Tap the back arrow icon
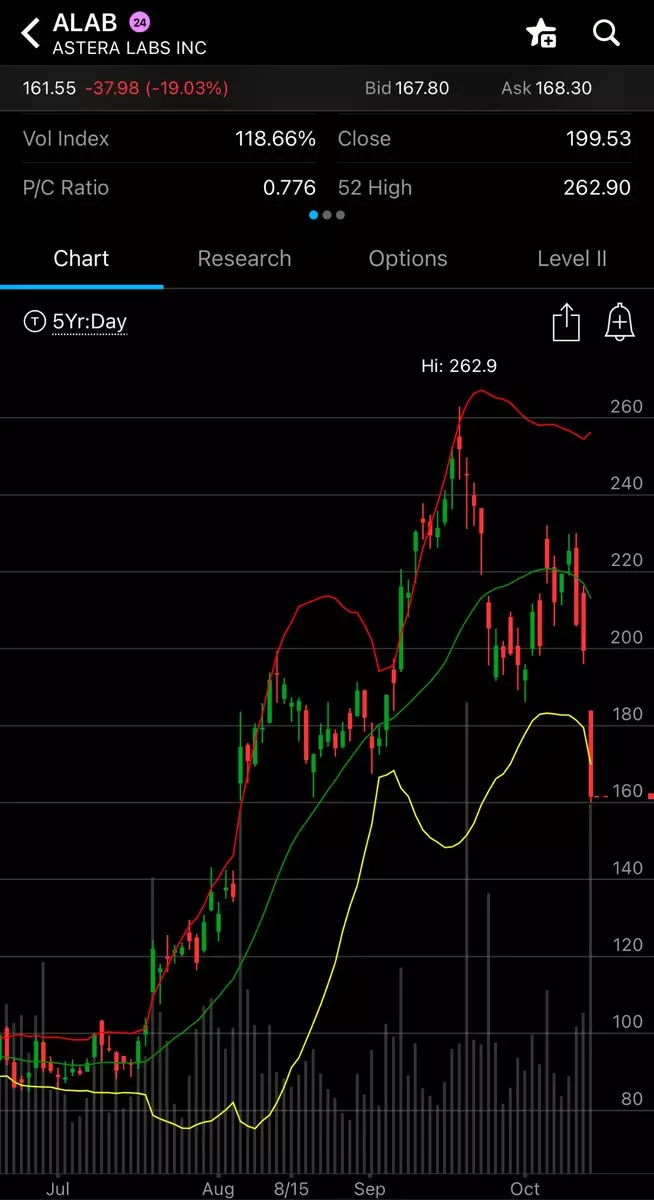The height and width of the screenshot is (1200, 654). click(x=31, y=33)
